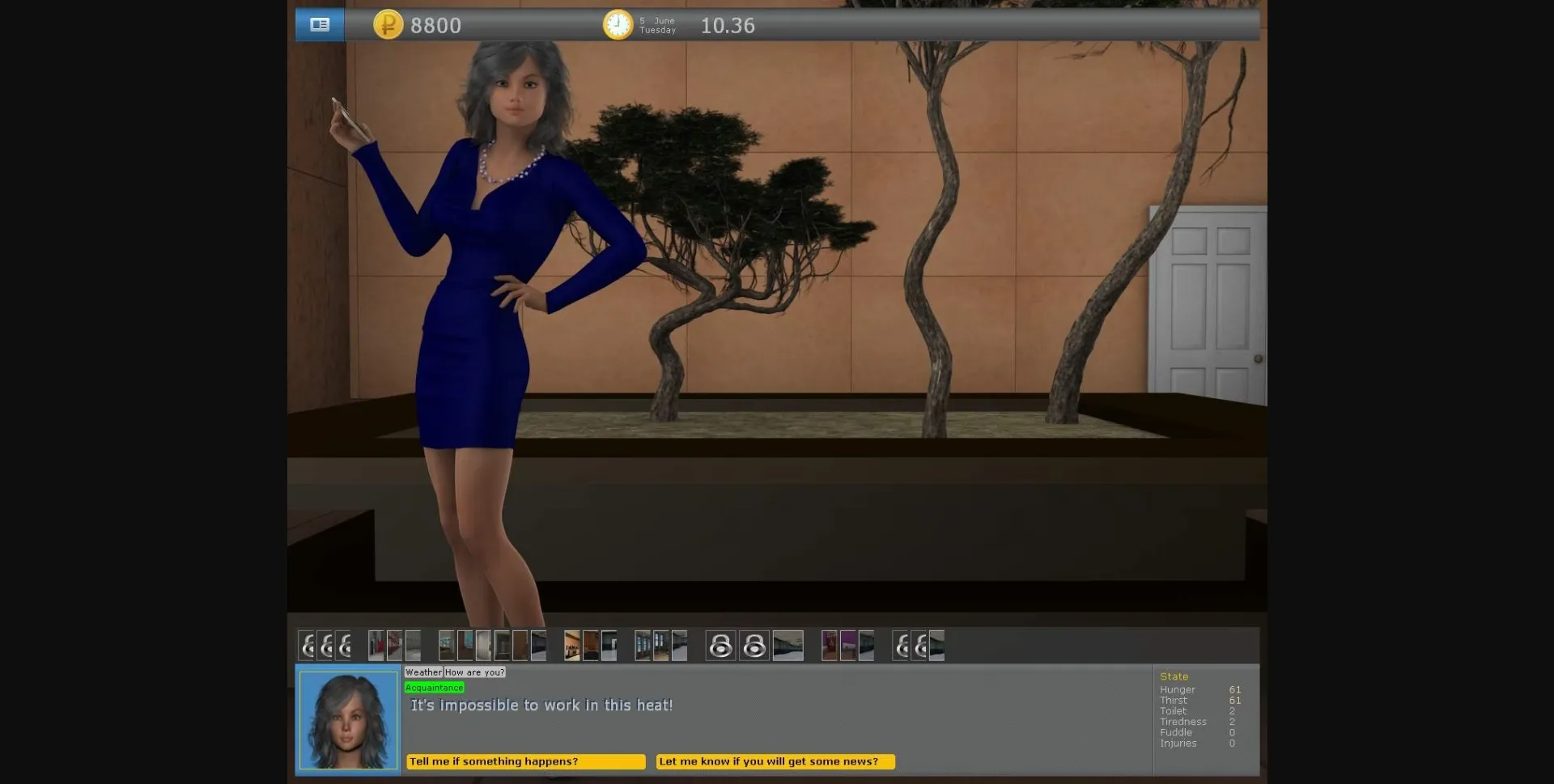Click 'Tell me if something happens?' button
Screen dimensions: 1554x784
tap(525, 761)
